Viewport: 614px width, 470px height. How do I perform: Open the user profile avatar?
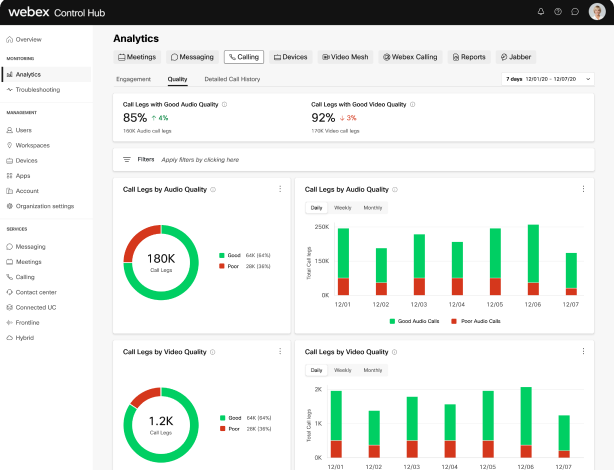pos(597,12)
